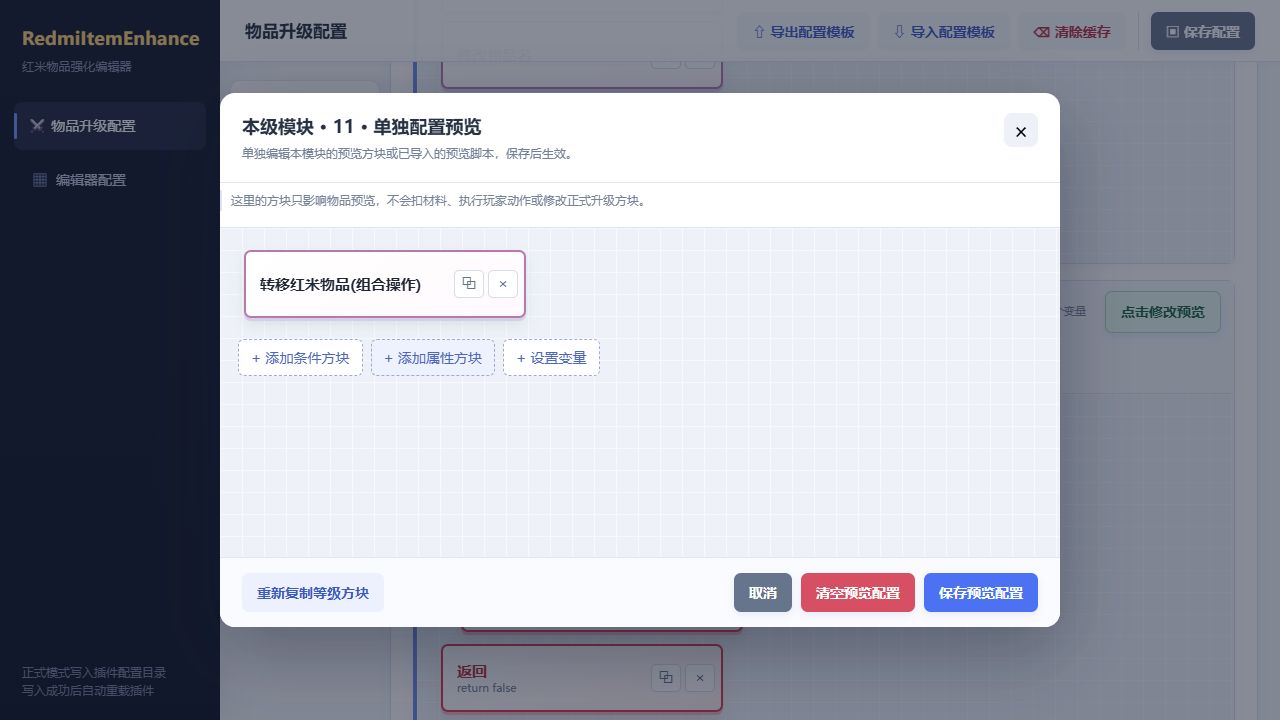Click 保存配置 in the top bar
This screenshot has height=720, width=1280.
click(1203, 32)
